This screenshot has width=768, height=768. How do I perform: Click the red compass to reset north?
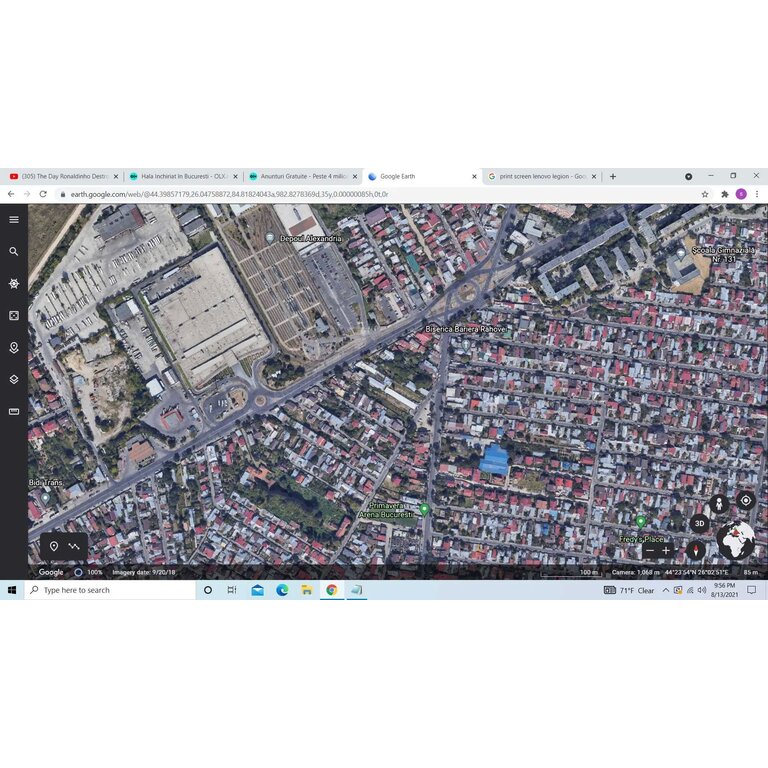(x=696, y=550)
